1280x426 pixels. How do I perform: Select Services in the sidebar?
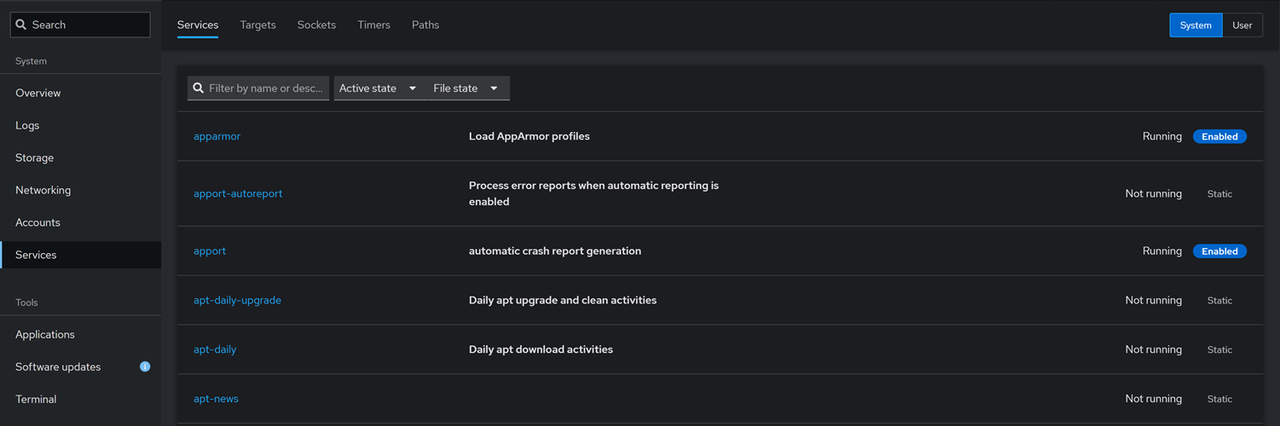(80, 255)
